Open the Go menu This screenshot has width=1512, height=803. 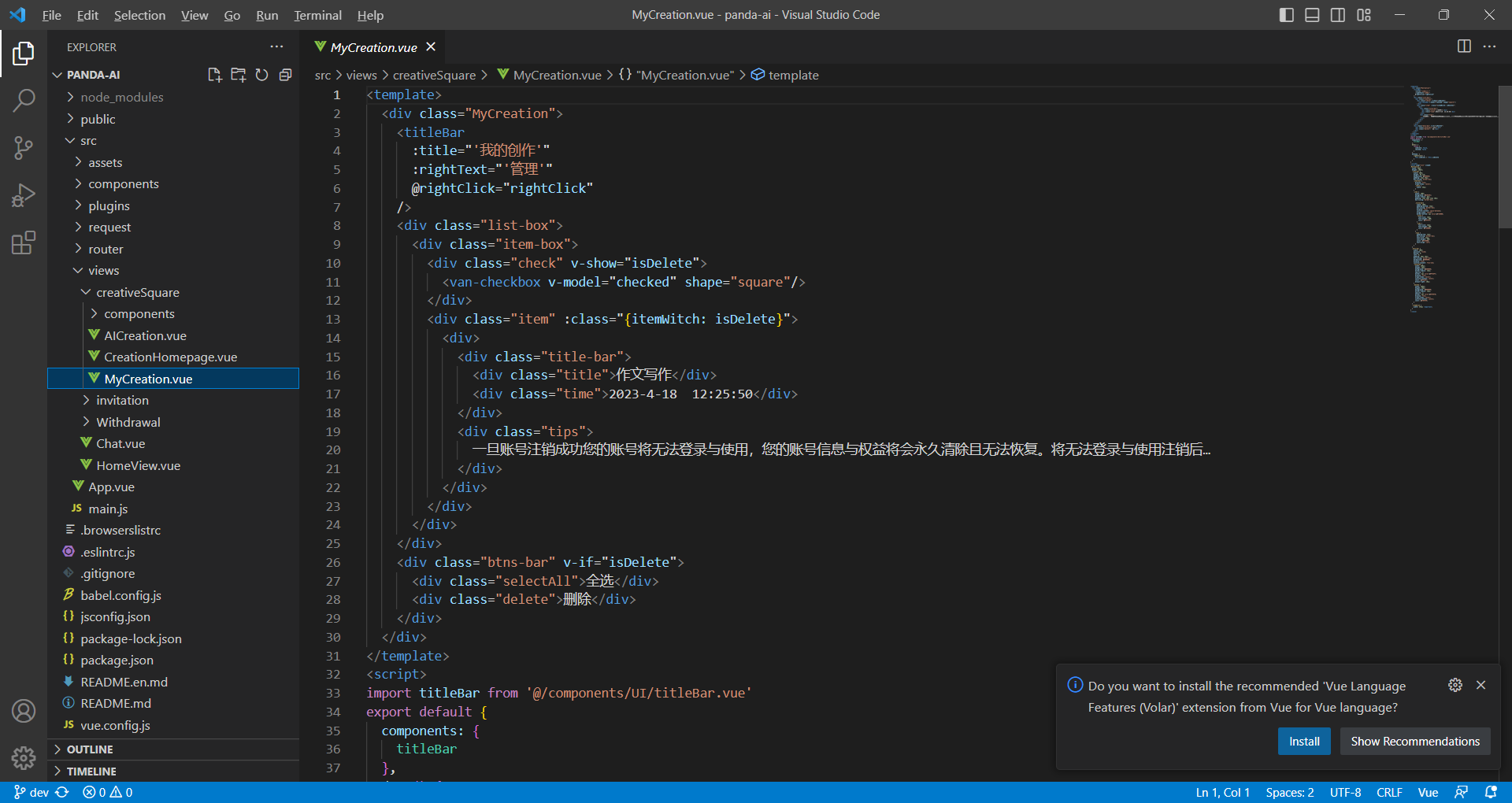[232, 15]
